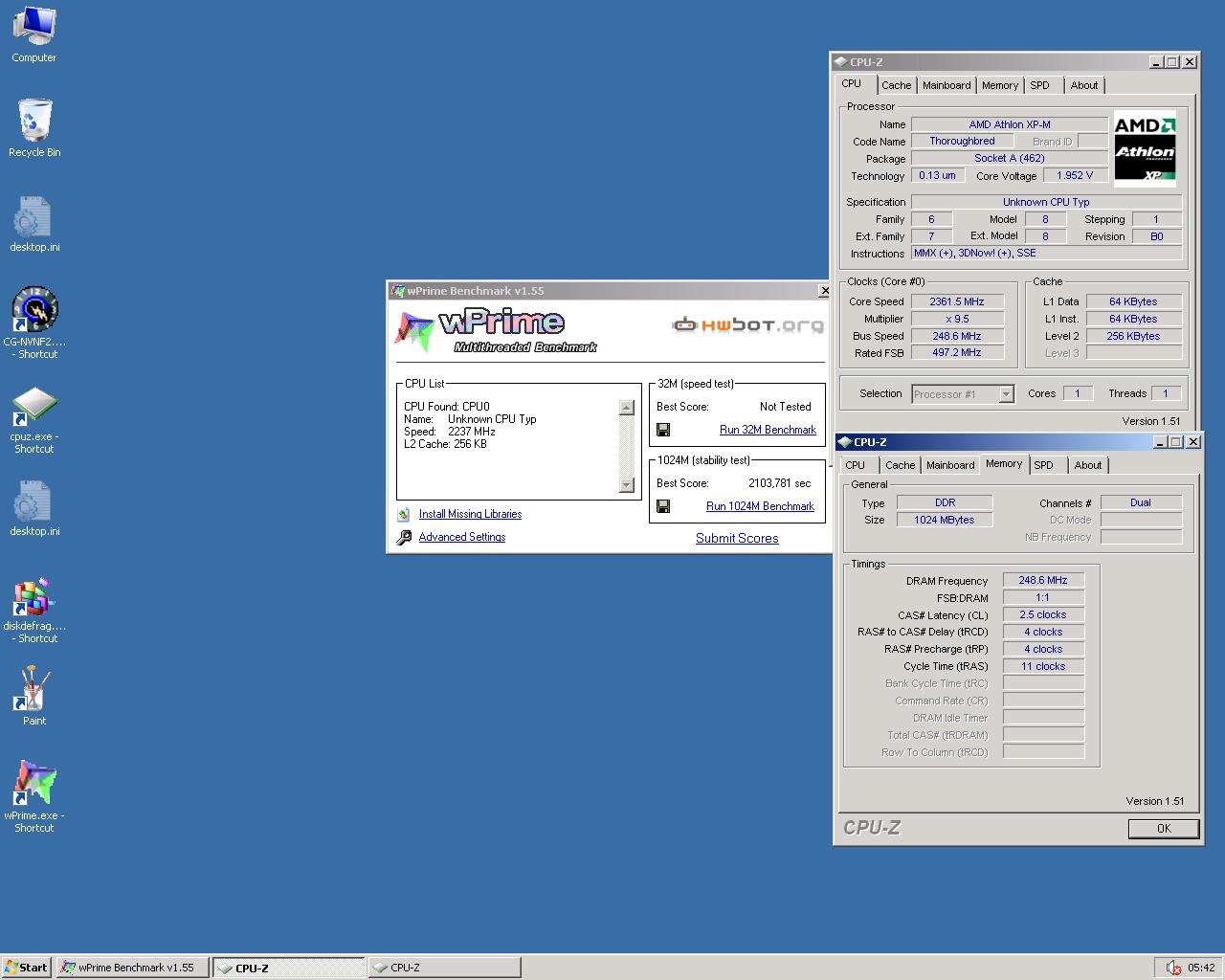Click the CPU List scrollbar down arrow

[x=627, y=485]
